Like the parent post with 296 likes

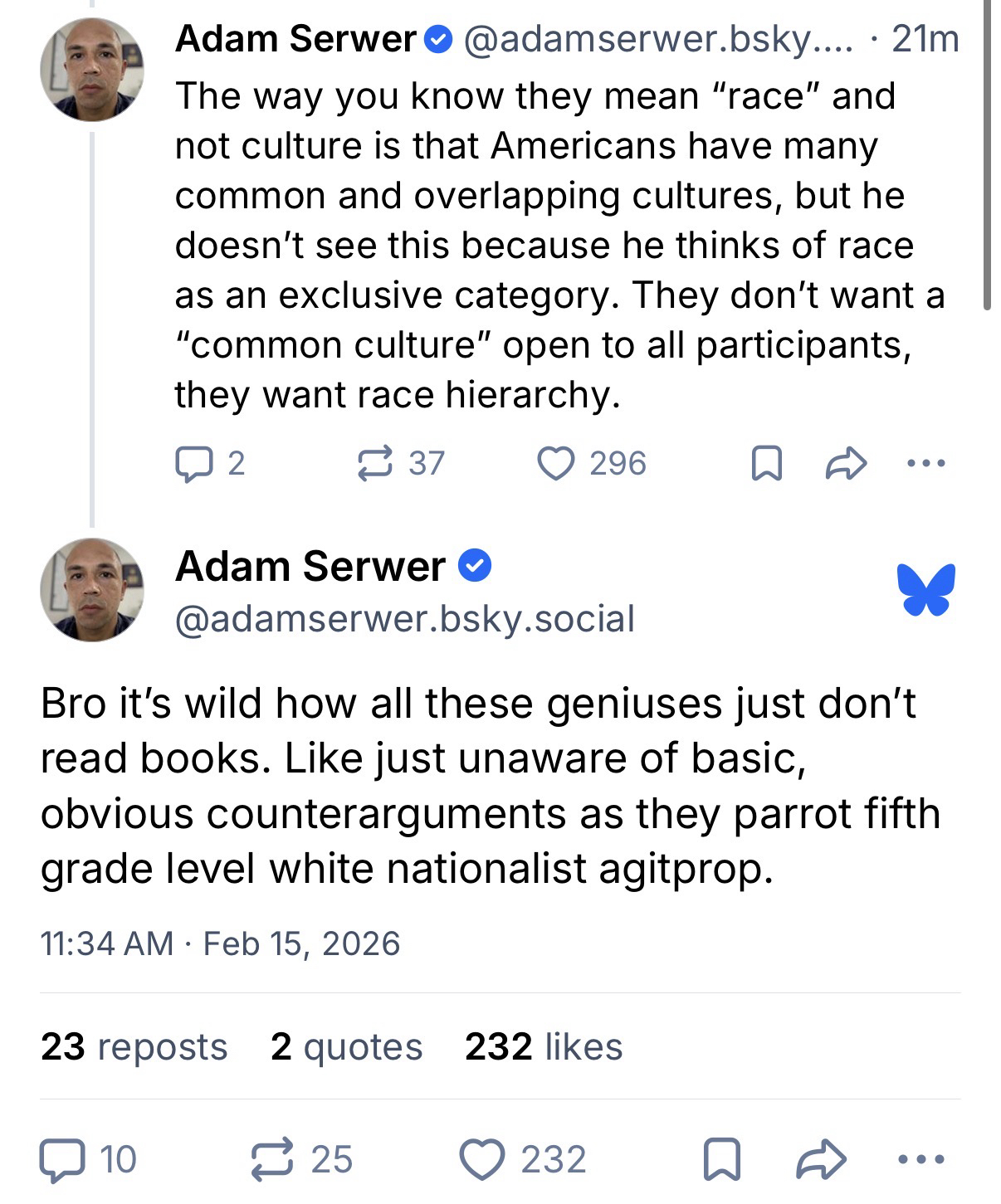point(556,464)
